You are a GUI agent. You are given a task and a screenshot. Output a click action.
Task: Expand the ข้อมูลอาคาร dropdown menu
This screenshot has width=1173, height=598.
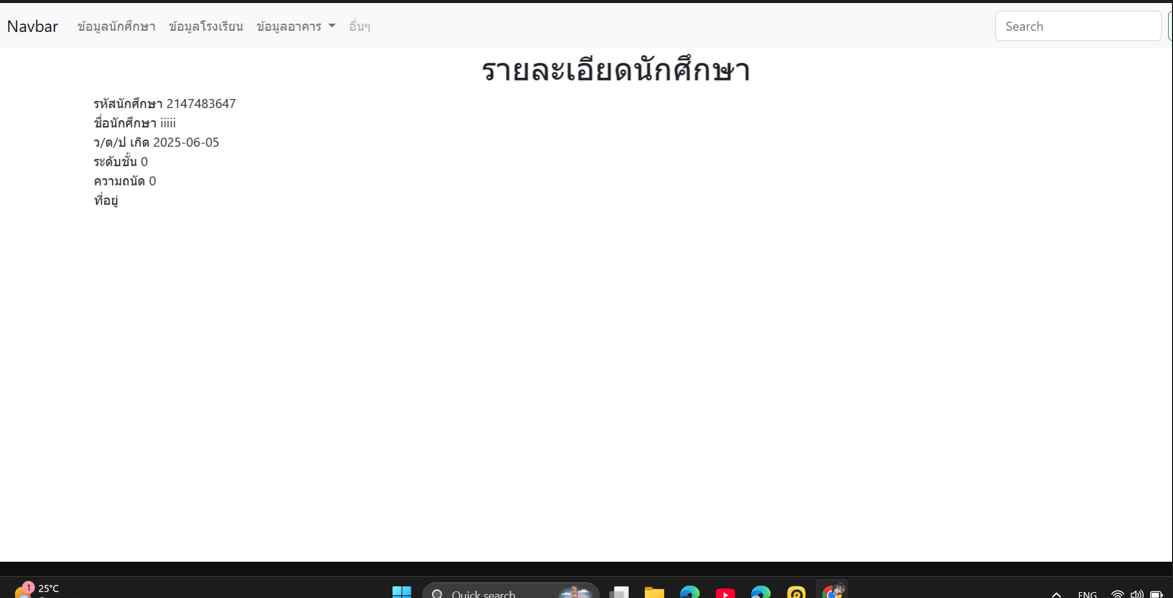[x=295, y=26]
